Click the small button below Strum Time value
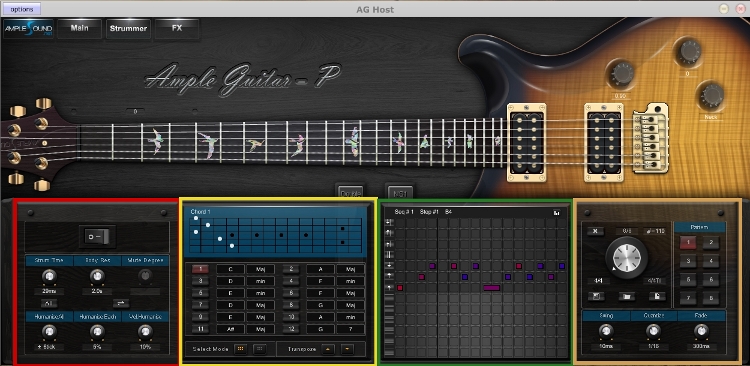 [x=49, y=303]
